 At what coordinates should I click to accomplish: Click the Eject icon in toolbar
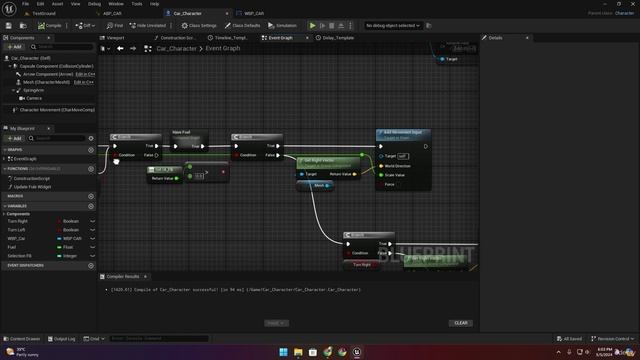tap(341, 26)
